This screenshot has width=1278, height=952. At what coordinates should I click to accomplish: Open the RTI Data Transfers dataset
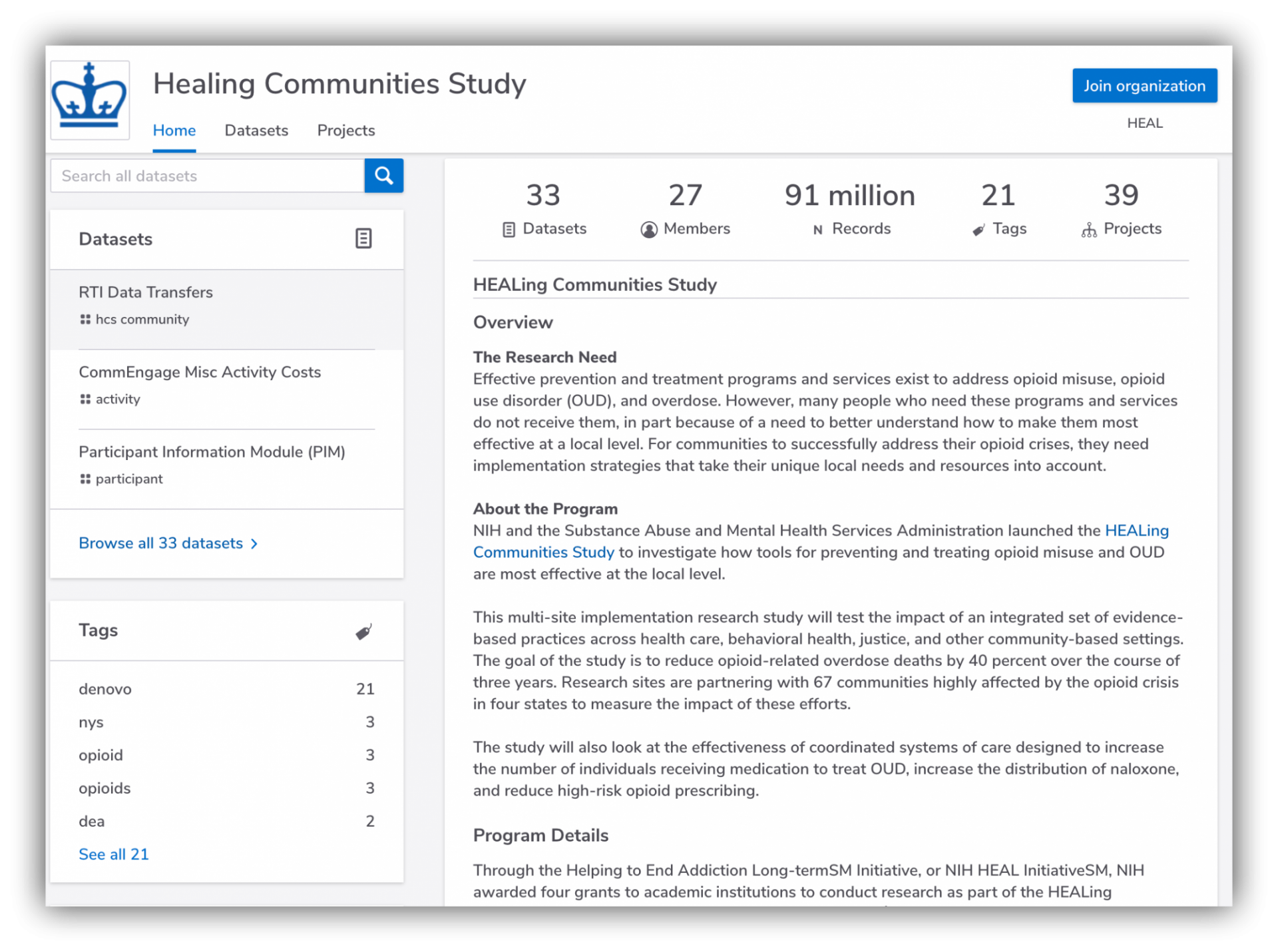[x=146, y=292]
